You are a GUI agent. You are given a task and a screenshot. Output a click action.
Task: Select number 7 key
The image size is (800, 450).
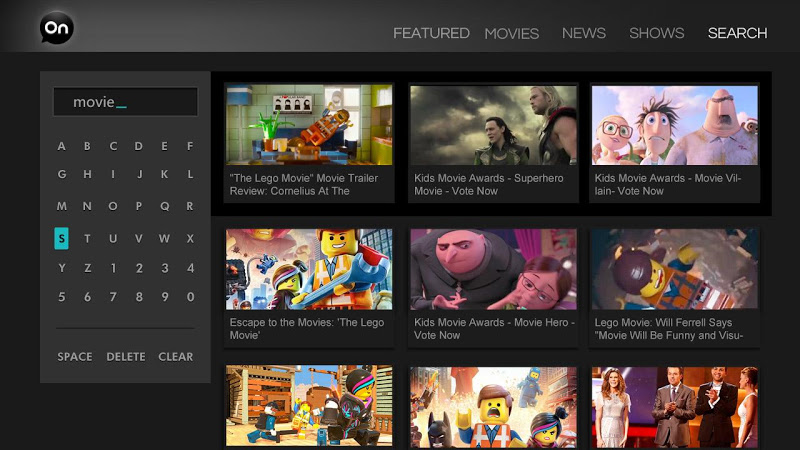pos(113,297)
